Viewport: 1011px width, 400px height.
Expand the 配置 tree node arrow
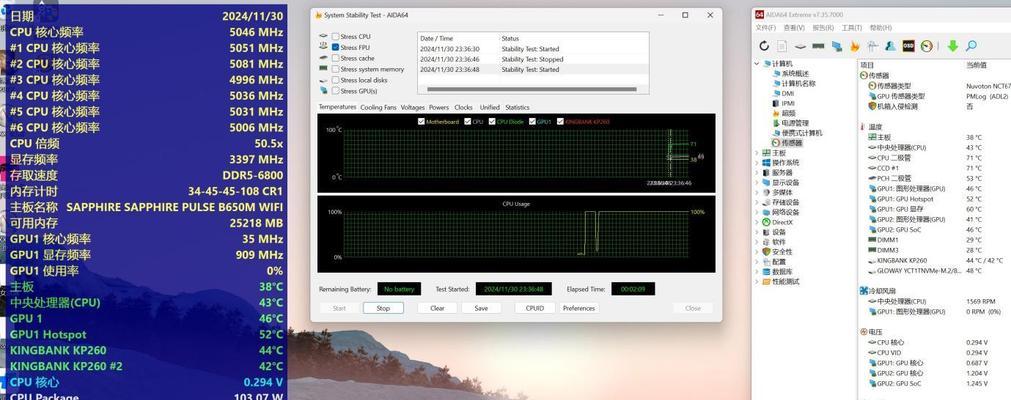point(757,262)
